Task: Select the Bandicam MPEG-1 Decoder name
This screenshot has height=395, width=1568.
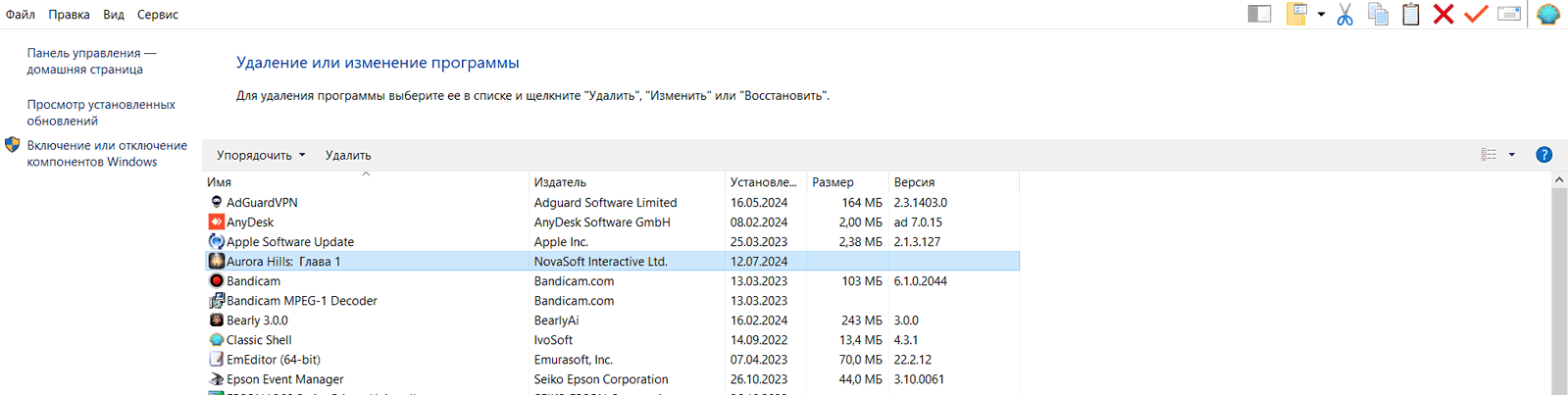Action: pos(302,301)
